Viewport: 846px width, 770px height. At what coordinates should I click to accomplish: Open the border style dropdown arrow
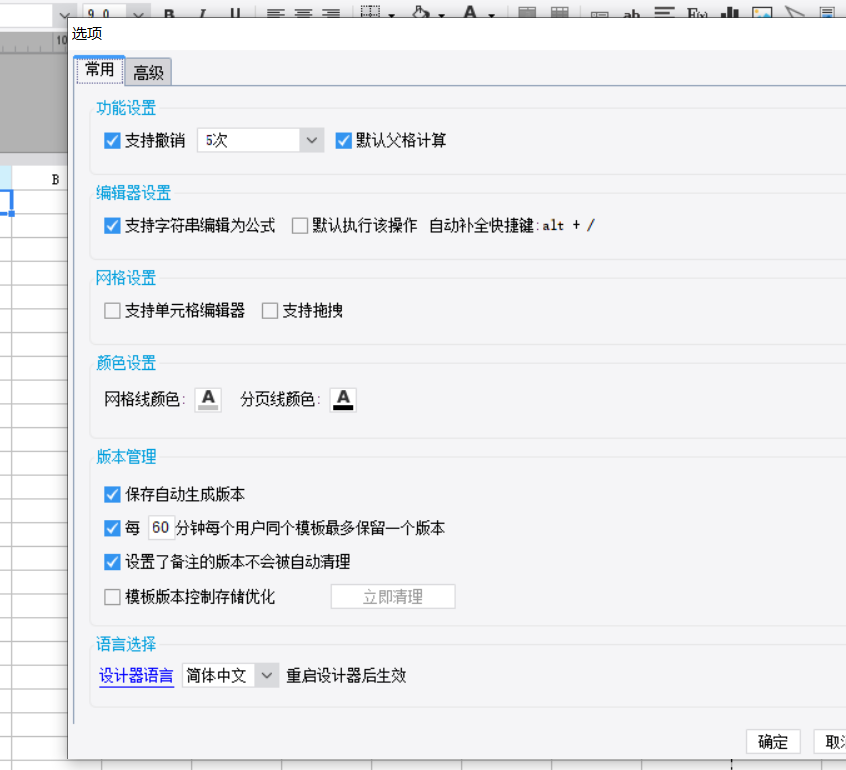(392, 15)
